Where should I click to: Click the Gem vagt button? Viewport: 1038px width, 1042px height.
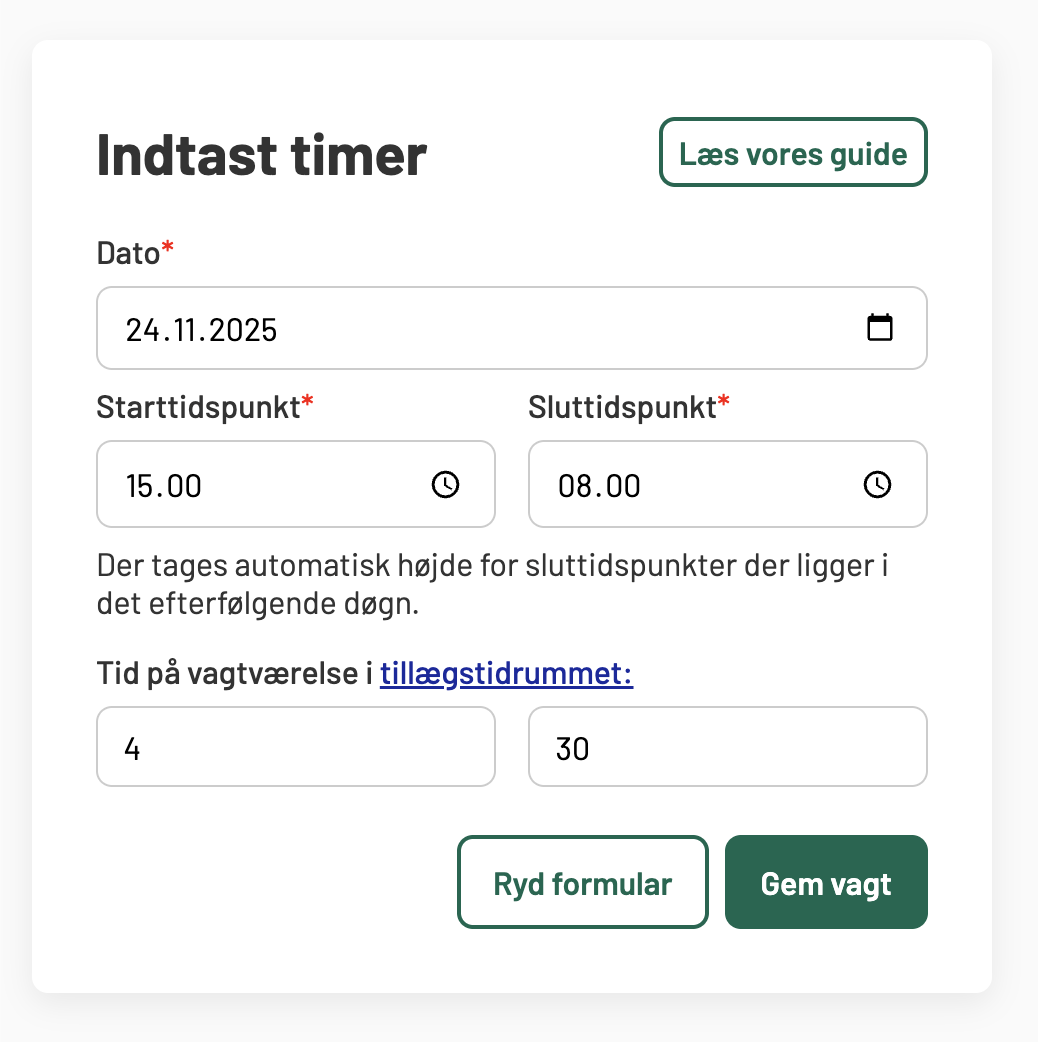[x=826, y=882]
